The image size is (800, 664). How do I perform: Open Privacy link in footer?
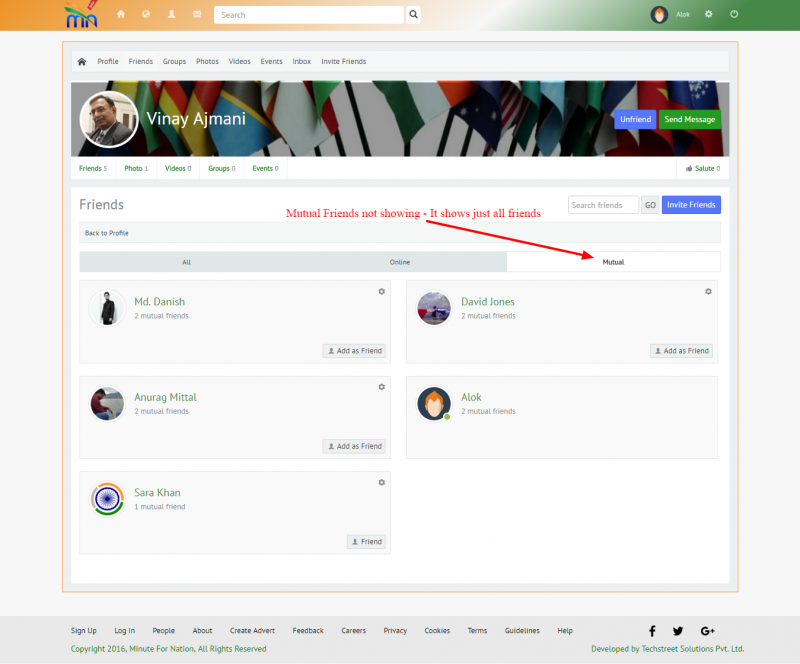pyautogui.click(x=395, y=631)
